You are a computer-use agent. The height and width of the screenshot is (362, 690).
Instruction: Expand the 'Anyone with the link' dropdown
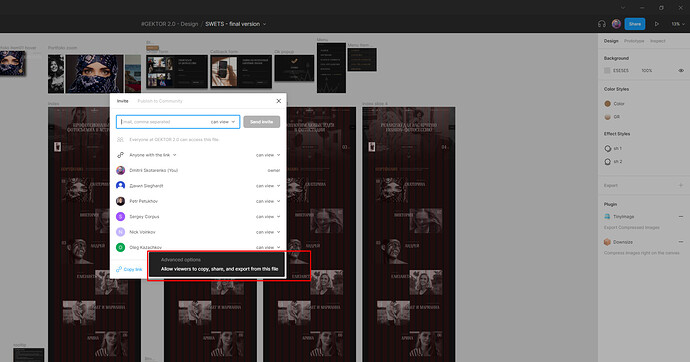pyautogui.click(x=153, y=155)
